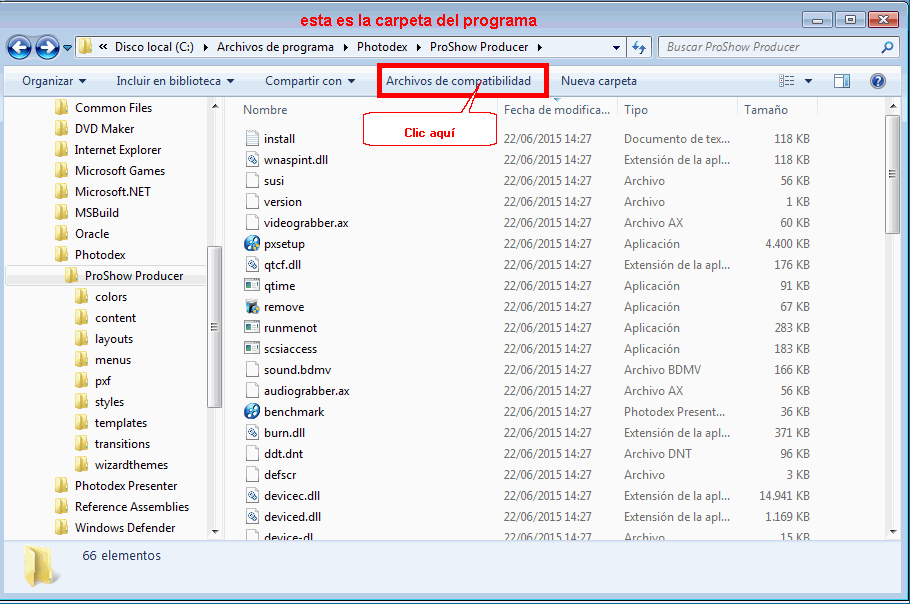
Task: Sort by Fecha de modificación column
Action: [x=557, y=110]
